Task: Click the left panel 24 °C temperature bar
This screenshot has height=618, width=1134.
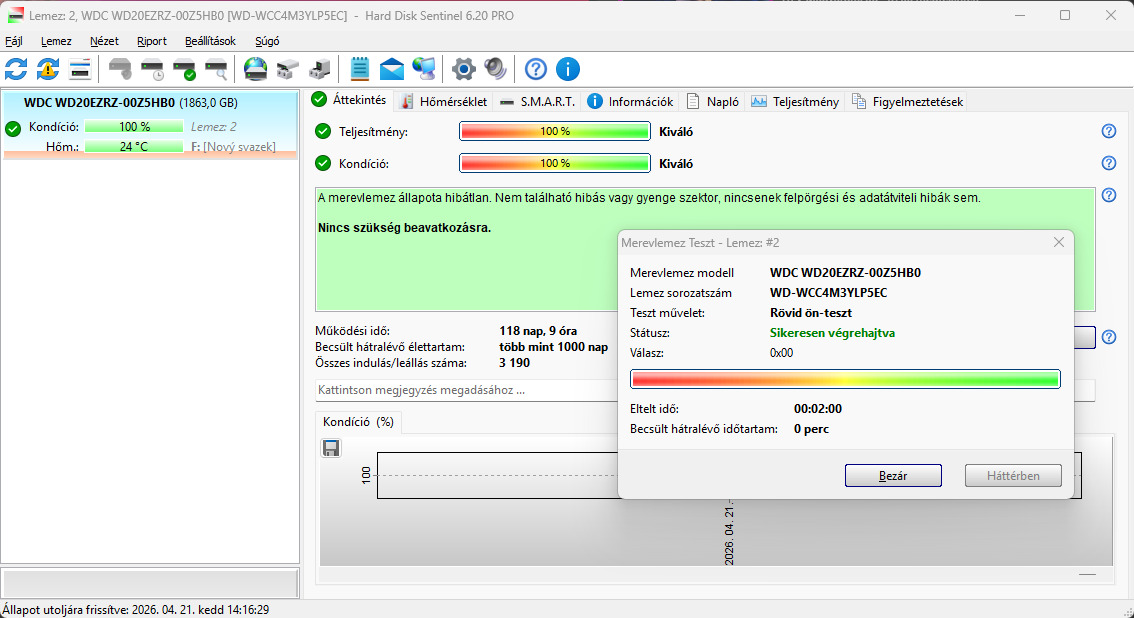Action: [x=135, y=147]
